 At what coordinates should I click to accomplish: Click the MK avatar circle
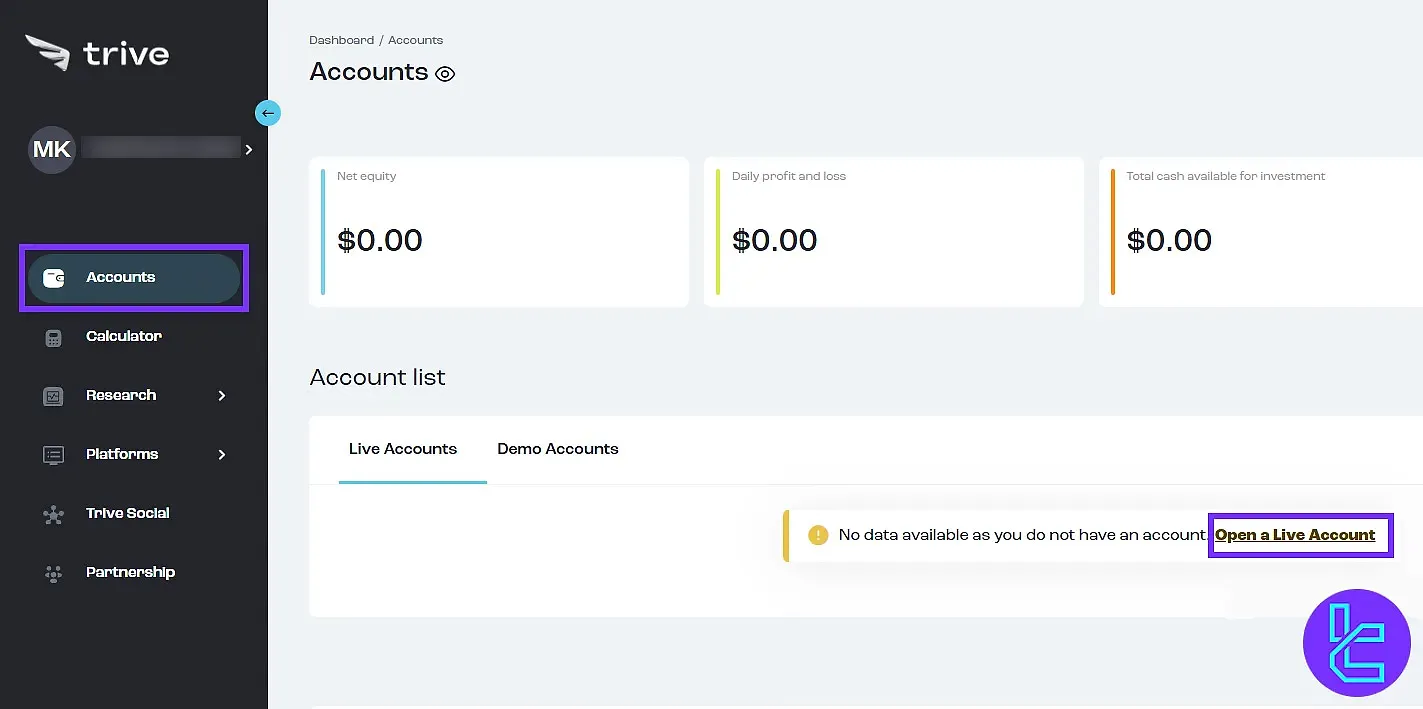(51, 149)
